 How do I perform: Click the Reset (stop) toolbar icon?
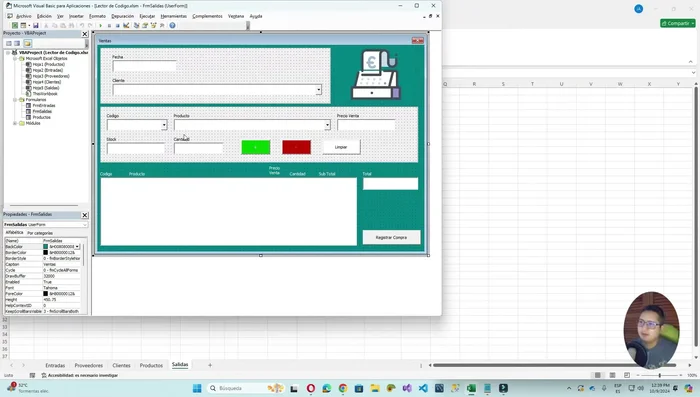point(117,25)
